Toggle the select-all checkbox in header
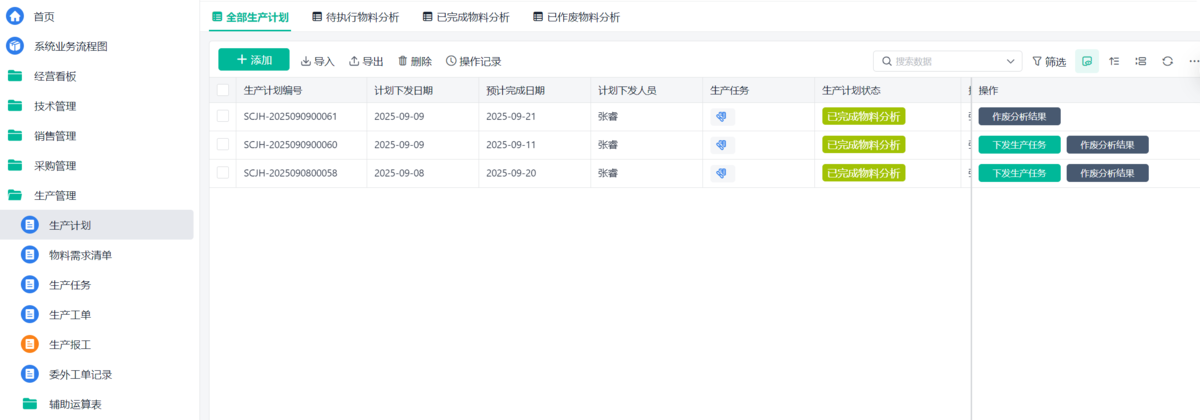The image size is (1200, 420). pyautogui.click(x=223, y=90)
